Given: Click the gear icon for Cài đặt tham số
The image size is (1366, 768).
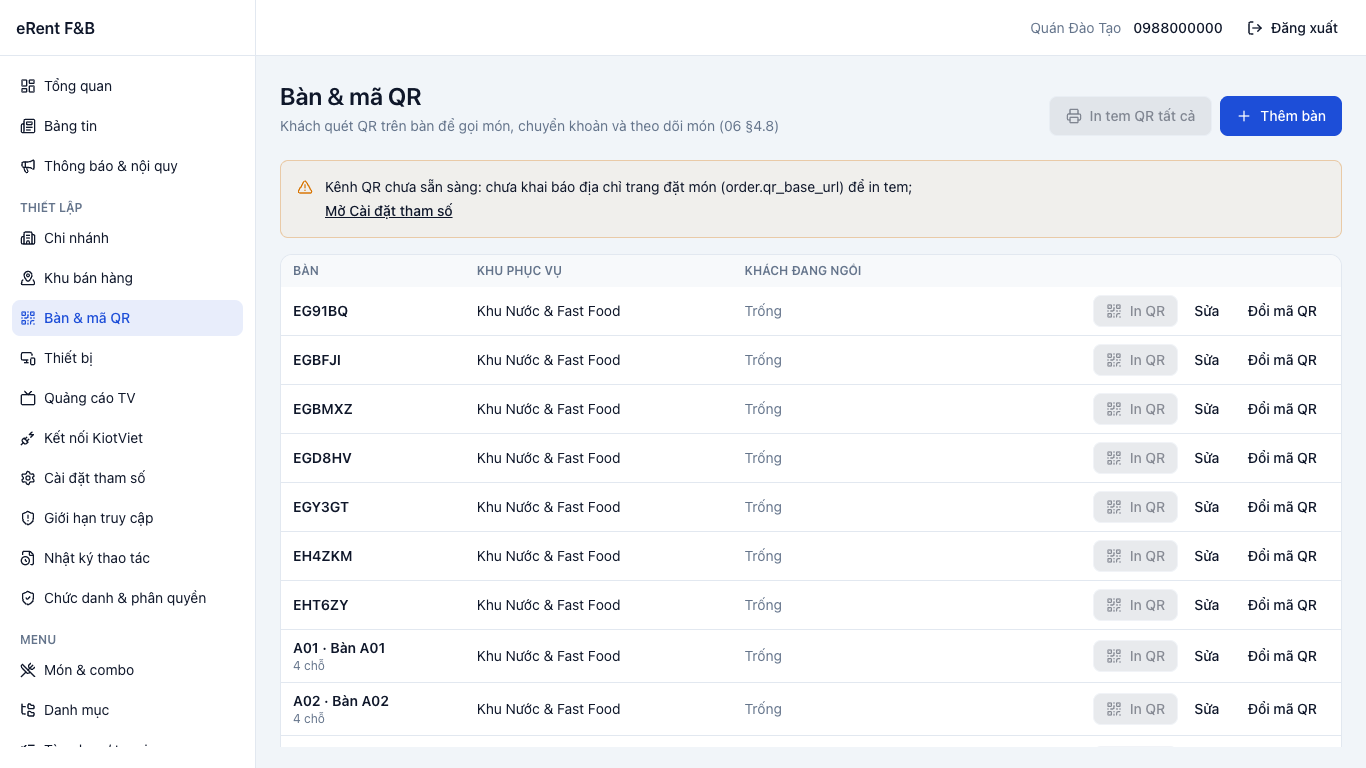Looking at the screenshot, I should 28,478.
